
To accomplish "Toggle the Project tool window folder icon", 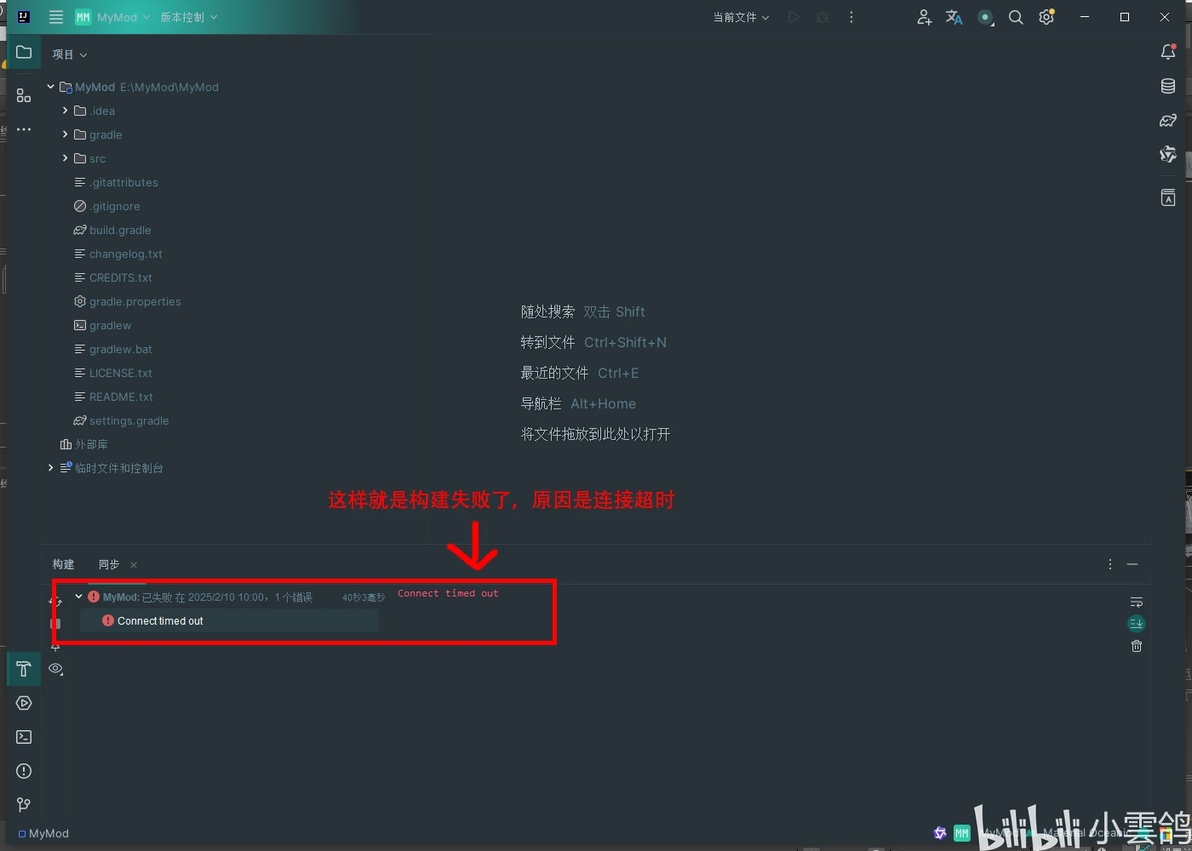I will (24, 52).
